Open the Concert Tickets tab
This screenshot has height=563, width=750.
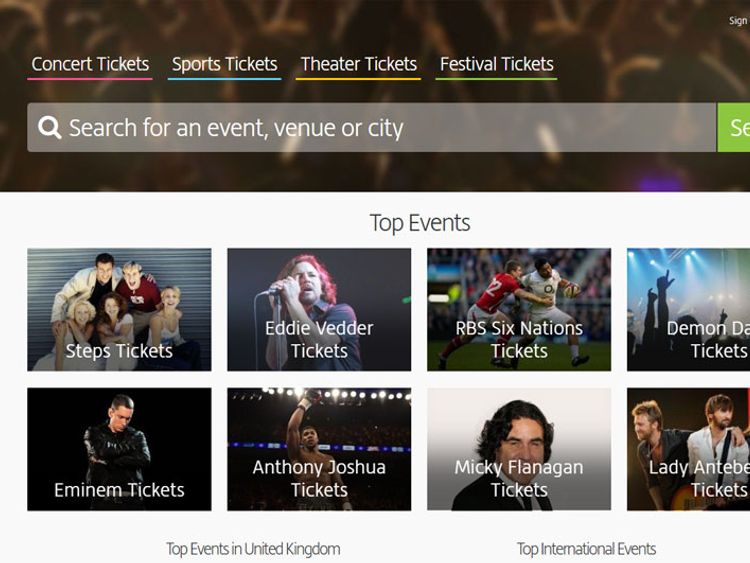pos(90,64)
